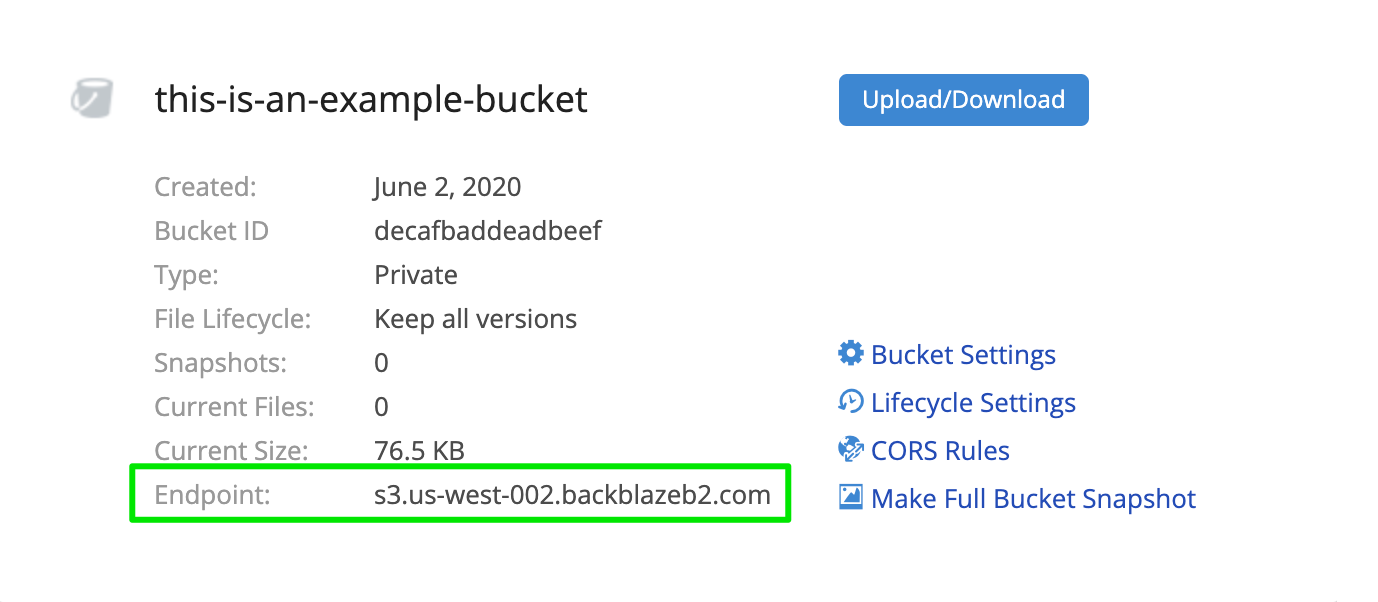Open Bucket Settings

963,354
